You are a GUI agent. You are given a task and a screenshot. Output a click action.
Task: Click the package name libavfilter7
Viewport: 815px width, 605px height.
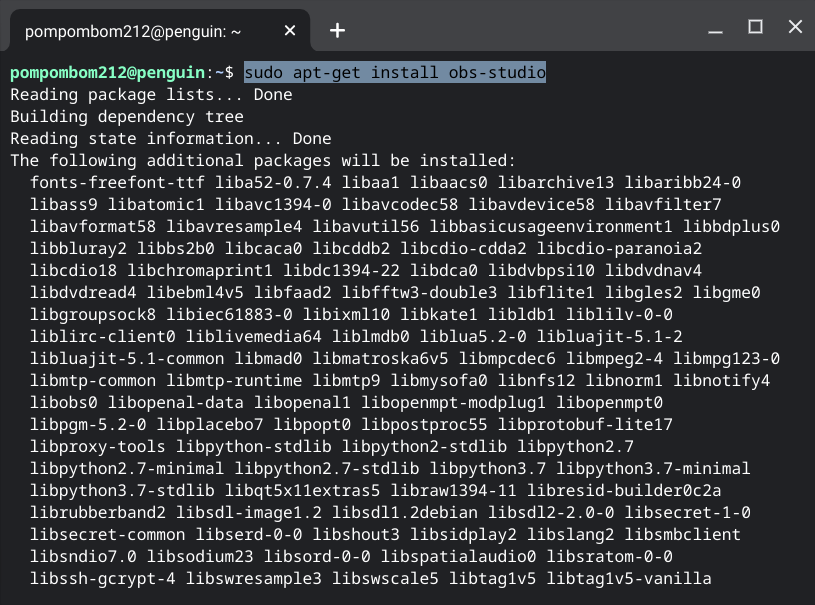[663, 204]
